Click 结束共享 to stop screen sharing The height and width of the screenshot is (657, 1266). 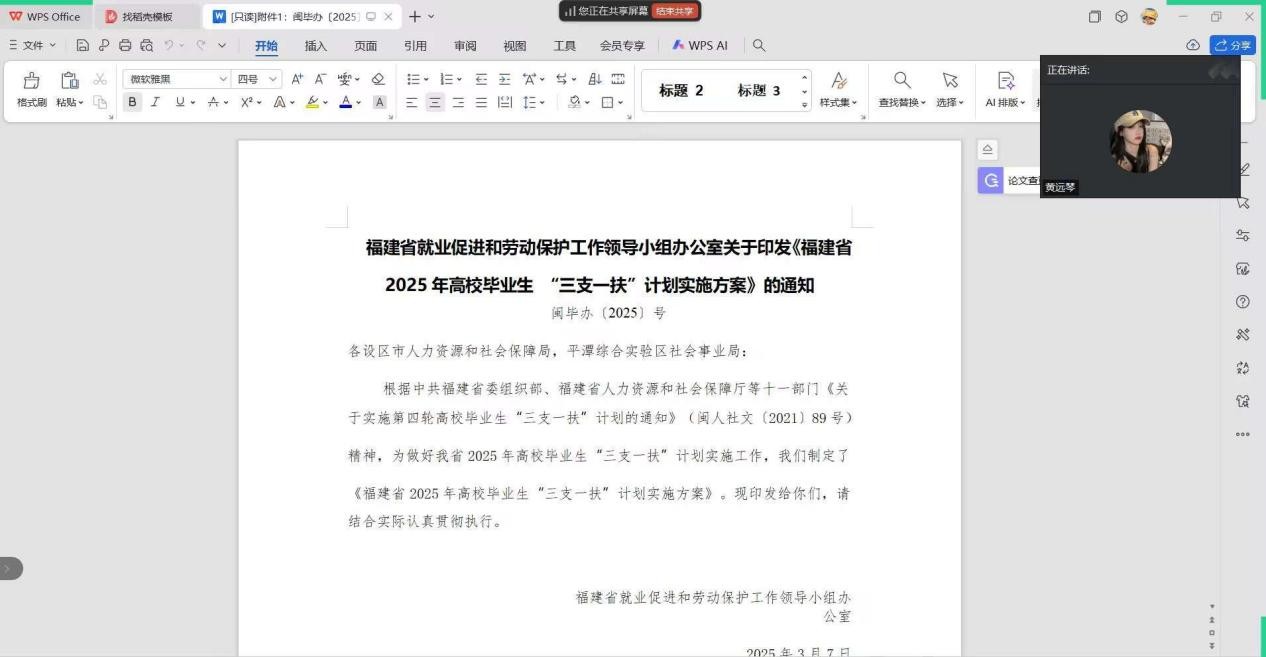click(x=675, y=11)
